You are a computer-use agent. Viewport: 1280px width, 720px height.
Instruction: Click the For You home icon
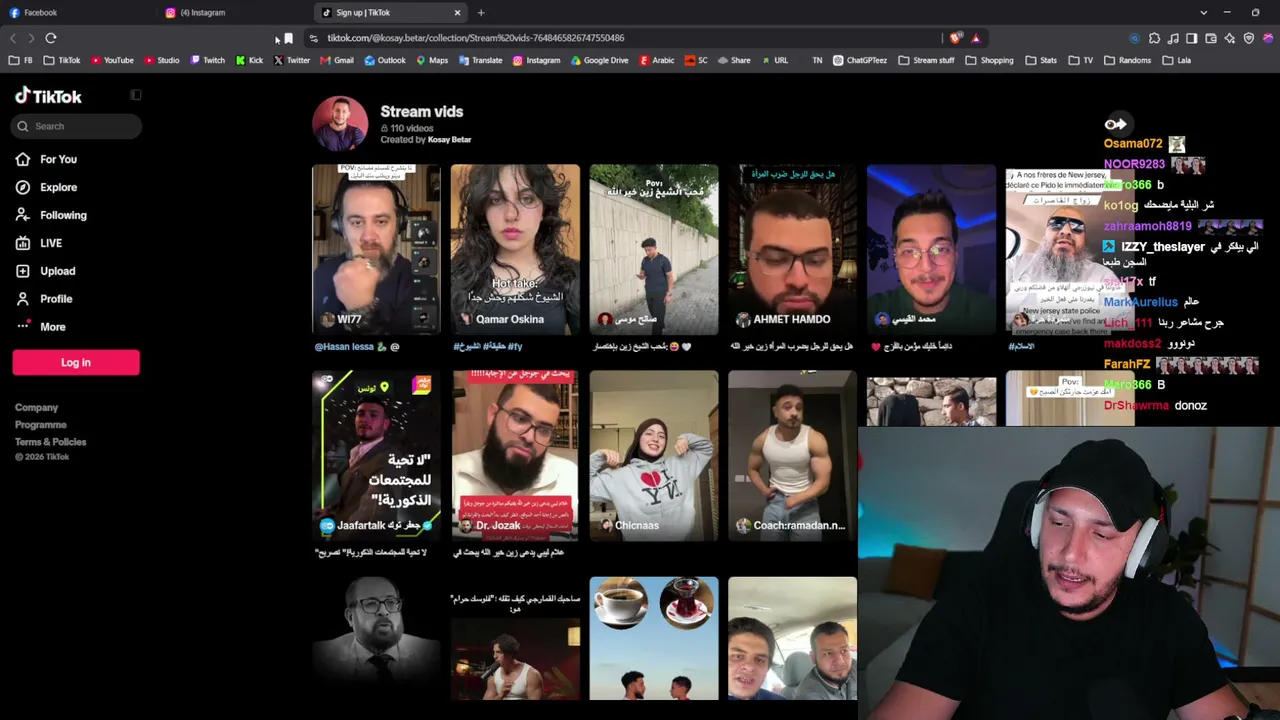(x=23, y=159)
